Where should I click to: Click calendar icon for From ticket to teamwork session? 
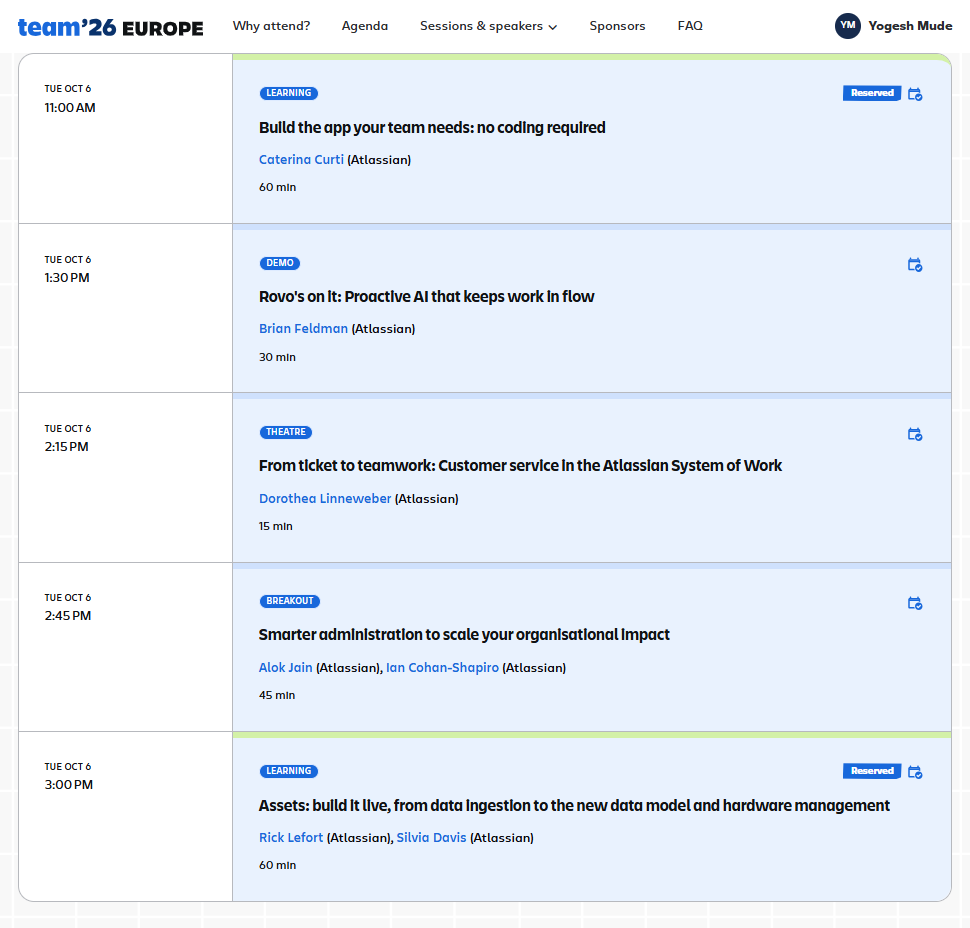point(915,434)
